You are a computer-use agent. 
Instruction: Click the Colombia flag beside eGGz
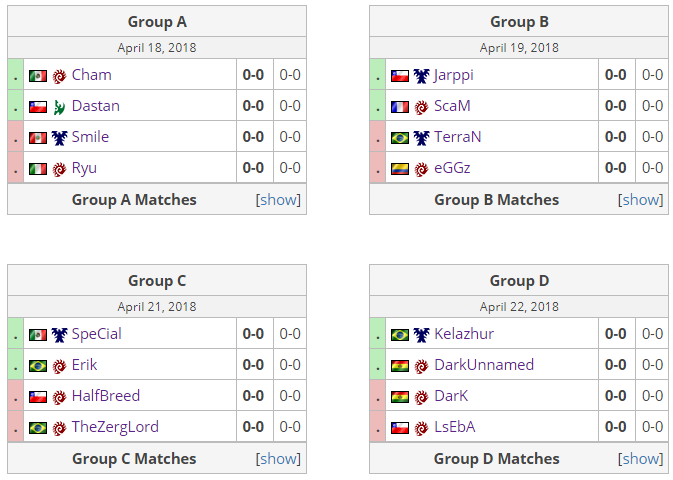click(x=400, y=168)
